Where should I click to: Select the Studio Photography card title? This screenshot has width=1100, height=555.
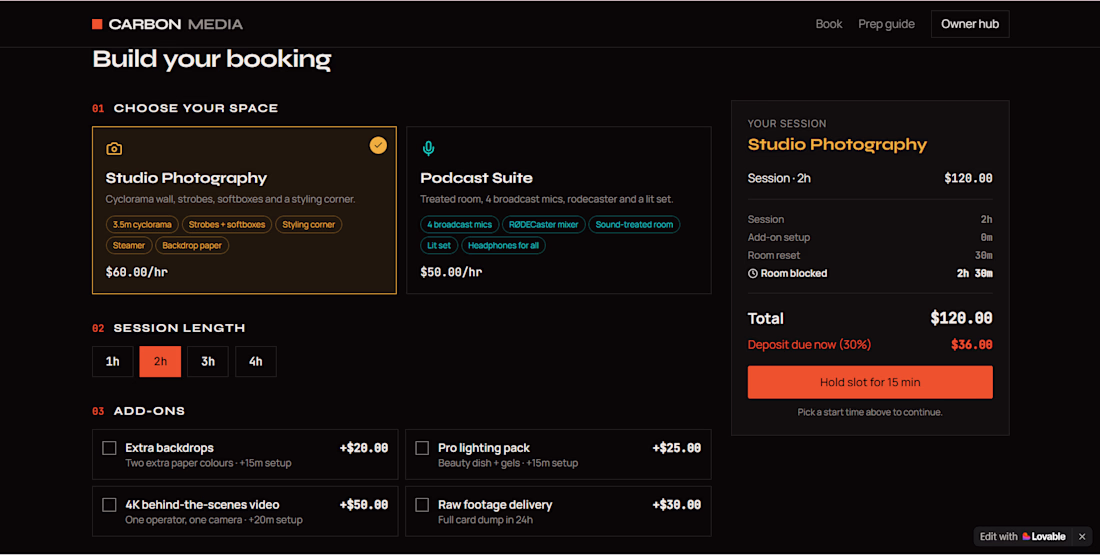tap(186, 178)
